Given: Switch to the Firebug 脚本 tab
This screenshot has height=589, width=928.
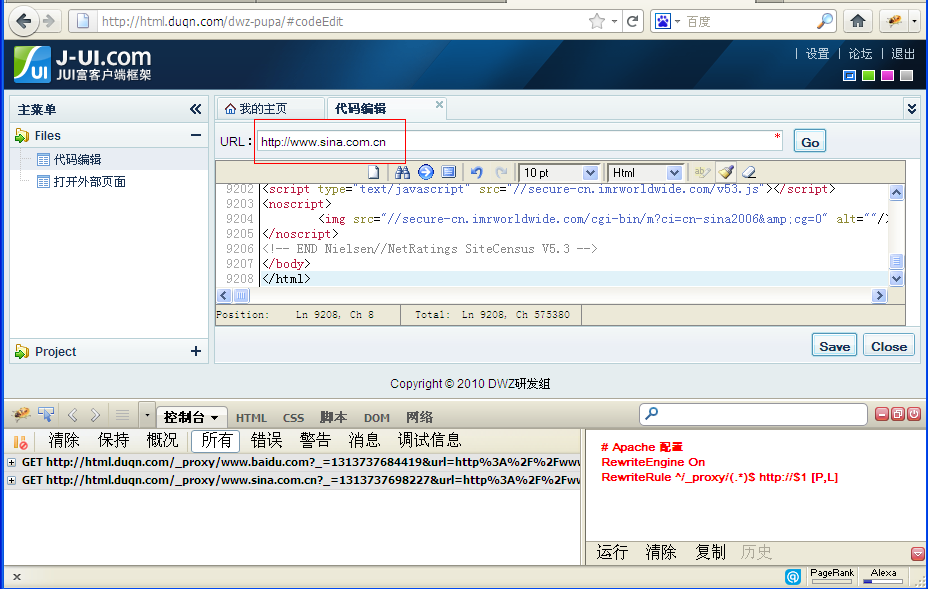Looking at the screenshot, I should coord(333,418).
